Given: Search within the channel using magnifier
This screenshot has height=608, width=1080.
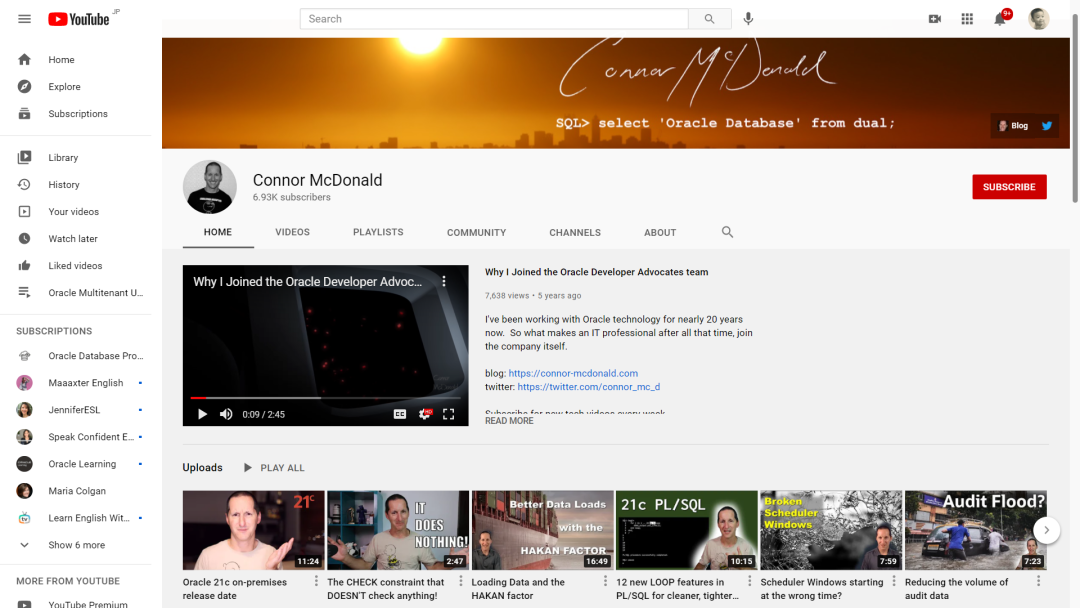Looking at the screenshot, I should pyautogui.click(x=727, y=232).
